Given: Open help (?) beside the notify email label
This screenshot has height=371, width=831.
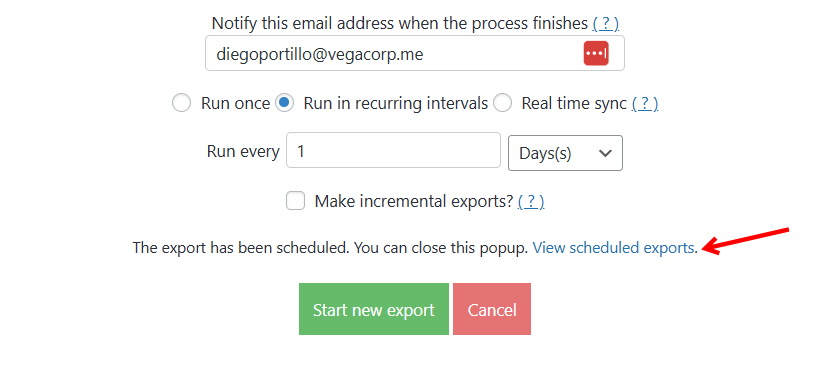Looking at the screenshot, I should (x=606, y=23).
